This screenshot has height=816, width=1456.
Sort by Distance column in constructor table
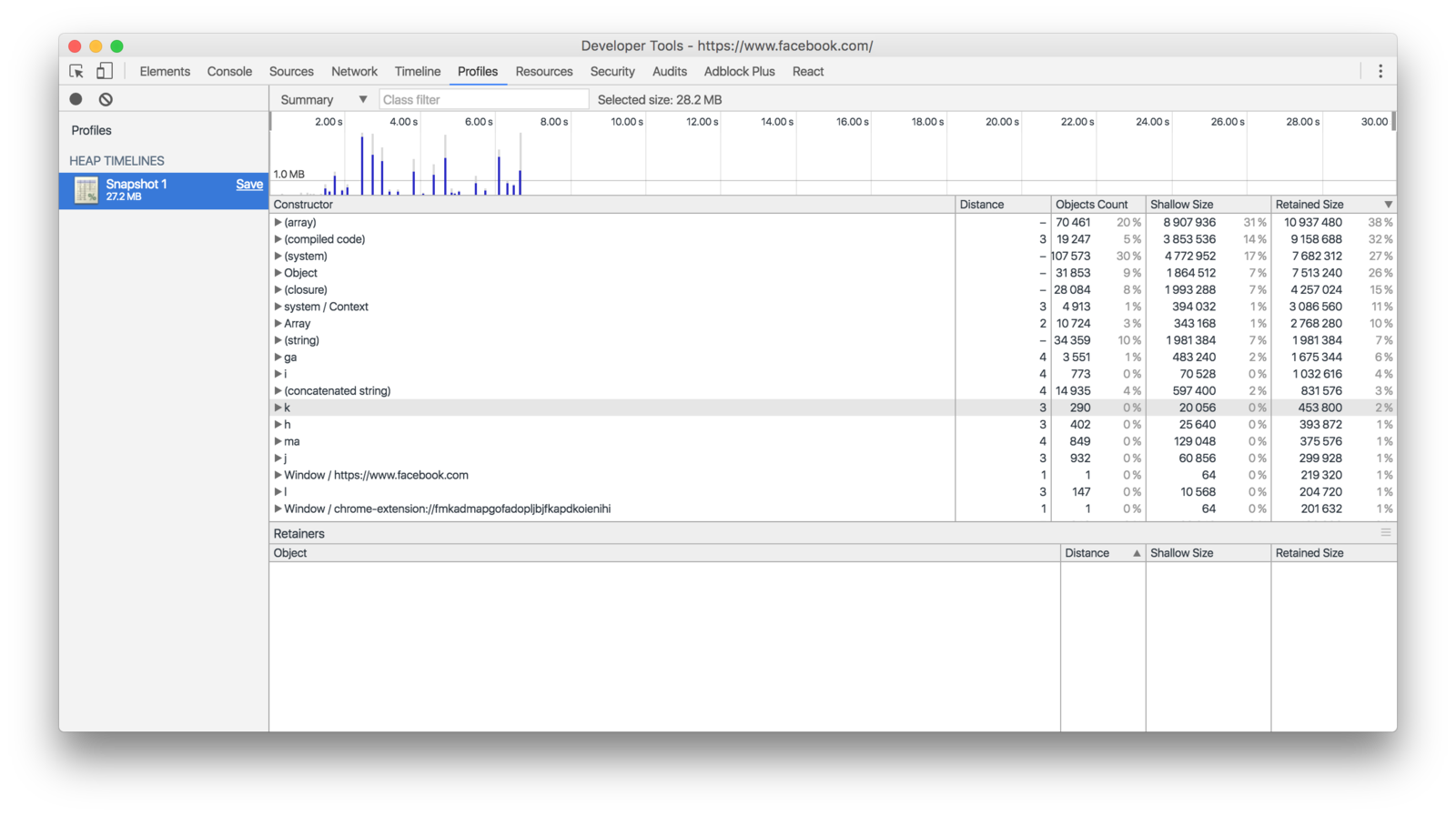click(x=1003, y=205)
